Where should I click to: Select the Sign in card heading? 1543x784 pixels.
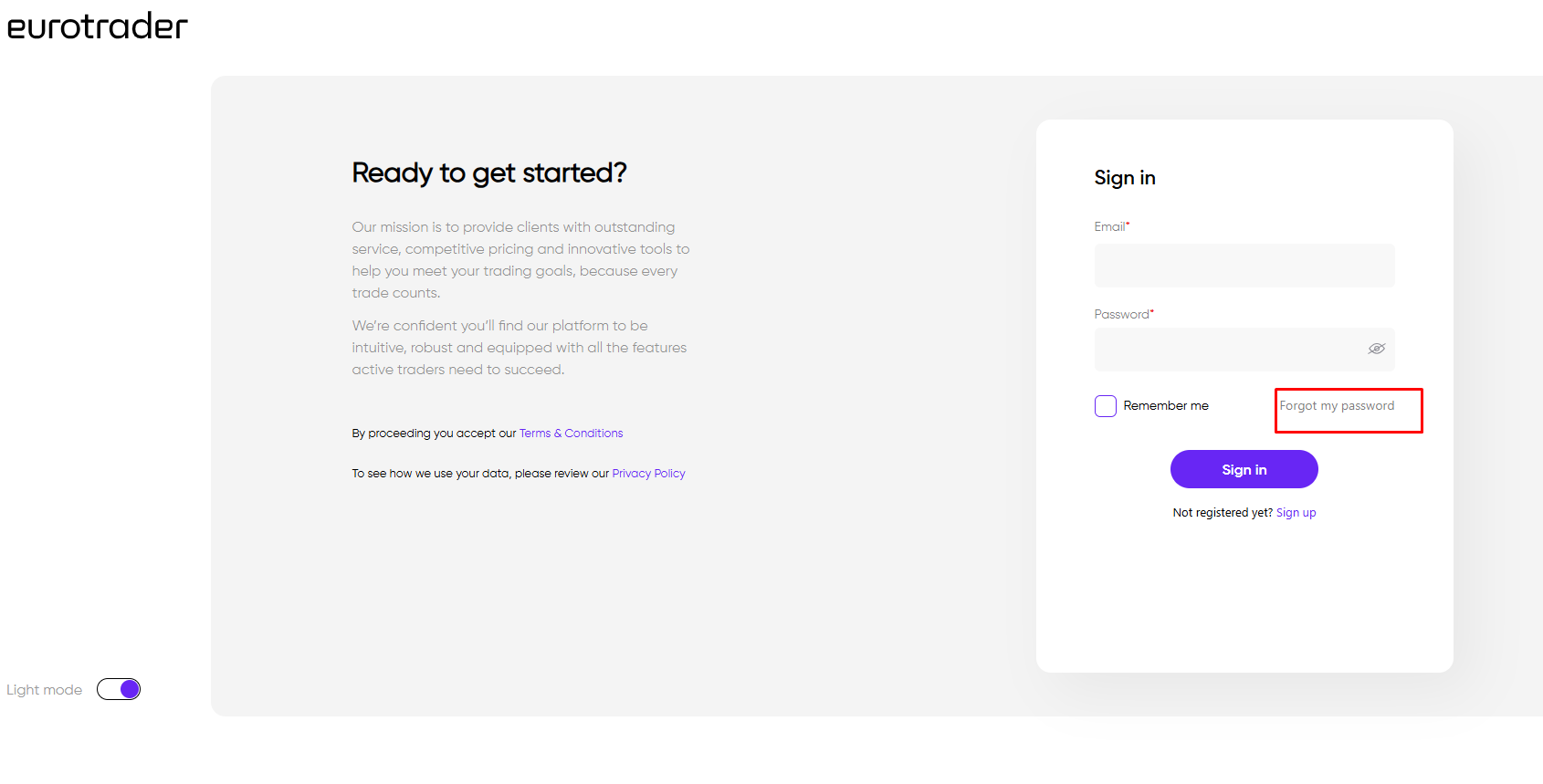(1125, 178)
